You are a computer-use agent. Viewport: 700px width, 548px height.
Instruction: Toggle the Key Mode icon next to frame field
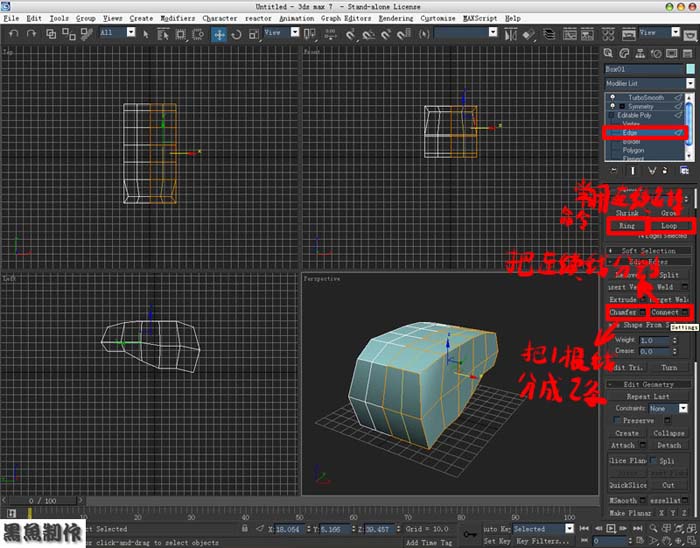pos(584,540)
